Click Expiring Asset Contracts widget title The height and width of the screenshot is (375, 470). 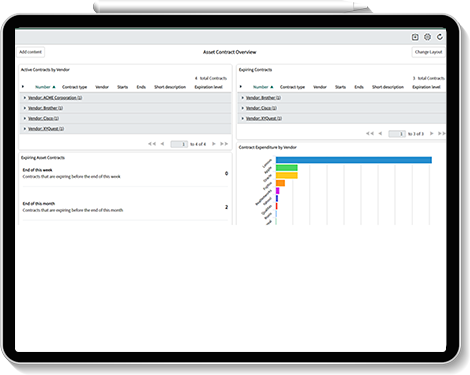click(43, 158)
